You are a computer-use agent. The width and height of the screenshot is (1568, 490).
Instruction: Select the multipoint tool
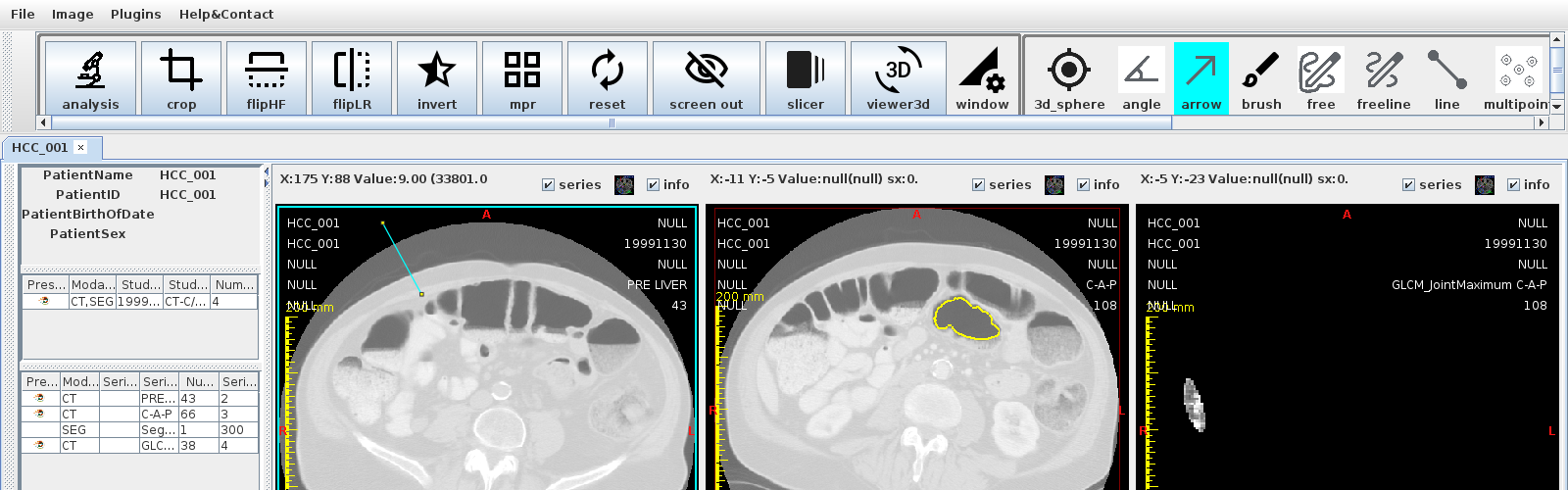[x=1515, y=78]
